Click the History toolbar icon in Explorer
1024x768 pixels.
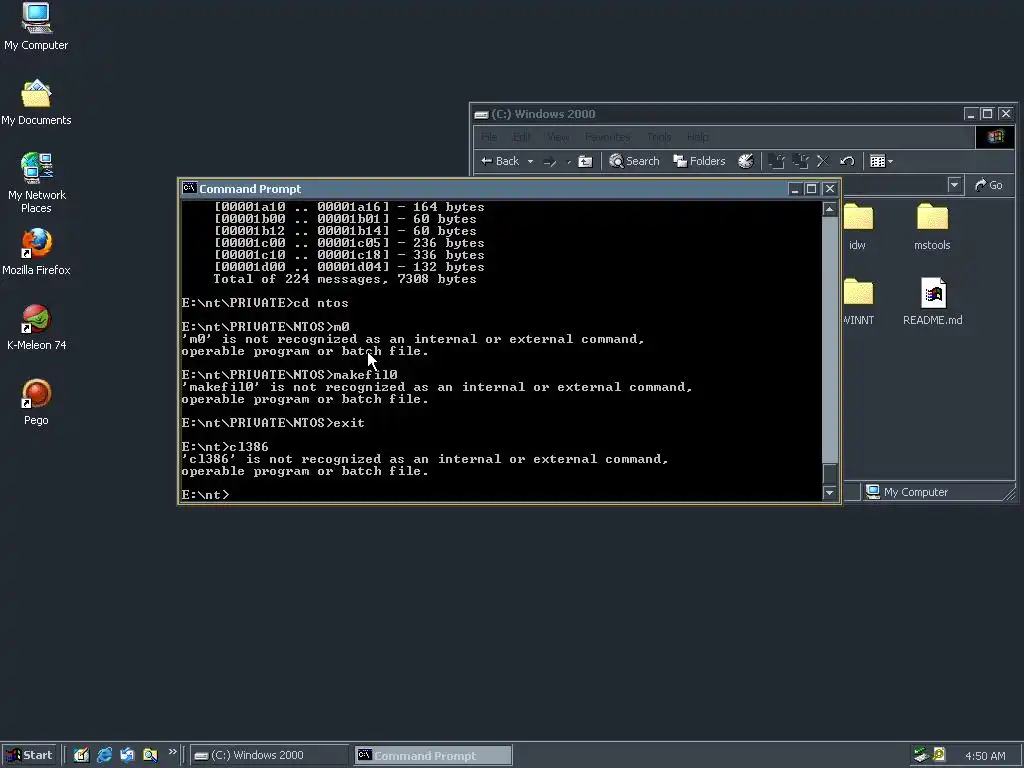(746, 161)
